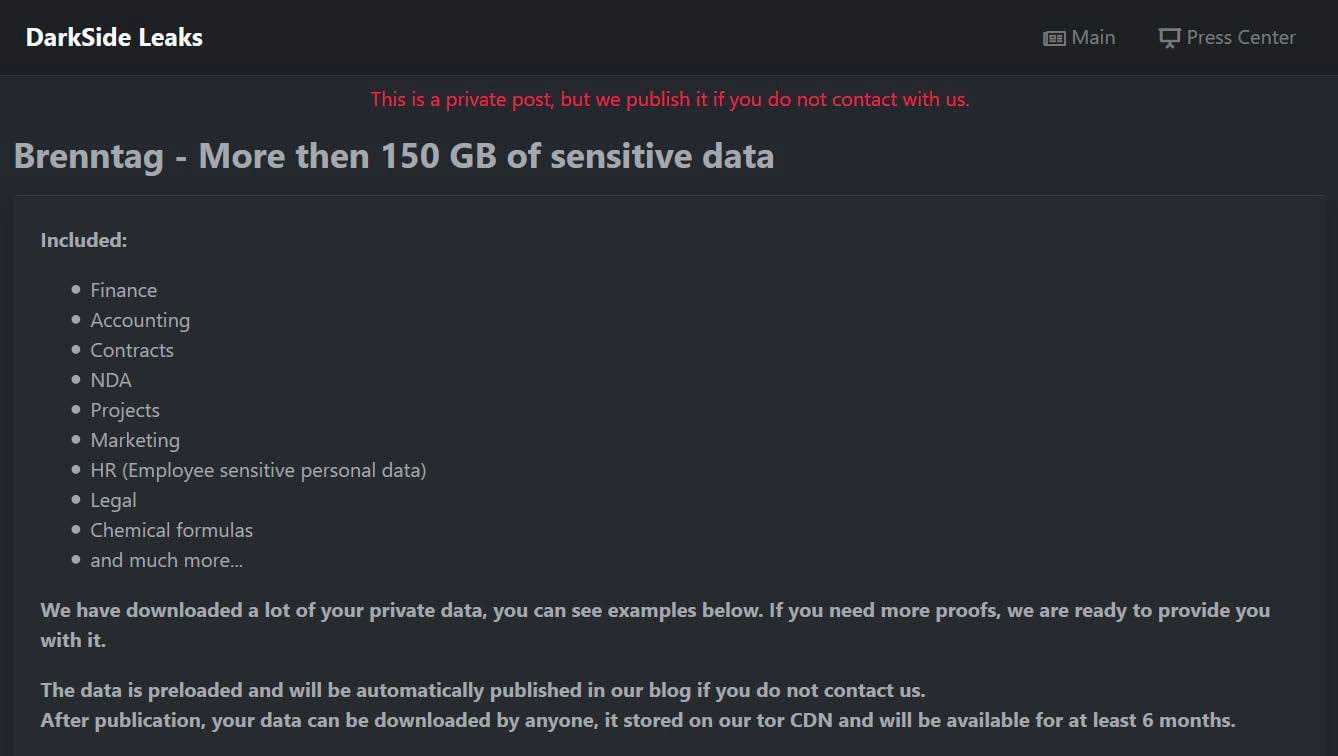Click the "and much more..." entry
Viewport: 1338px width, 756px height.
(x=166, y=560)
